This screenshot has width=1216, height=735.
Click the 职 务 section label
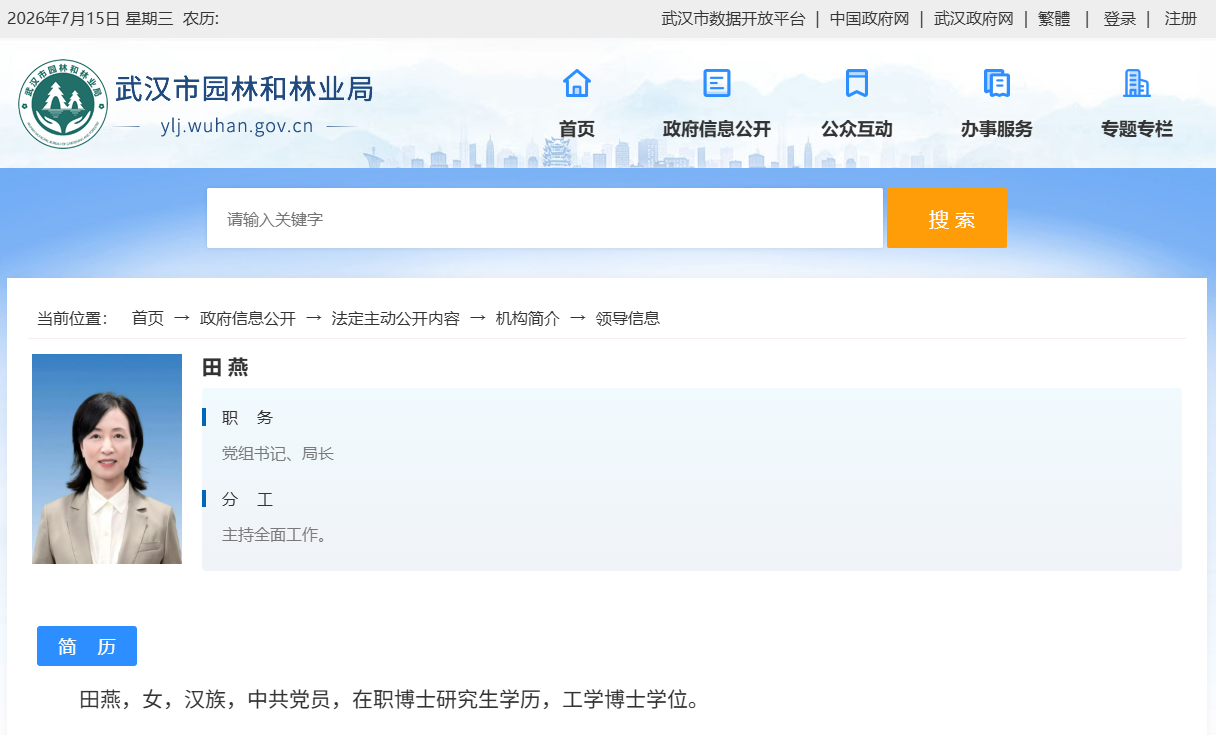pyautogui.click(x=247, y=417)
